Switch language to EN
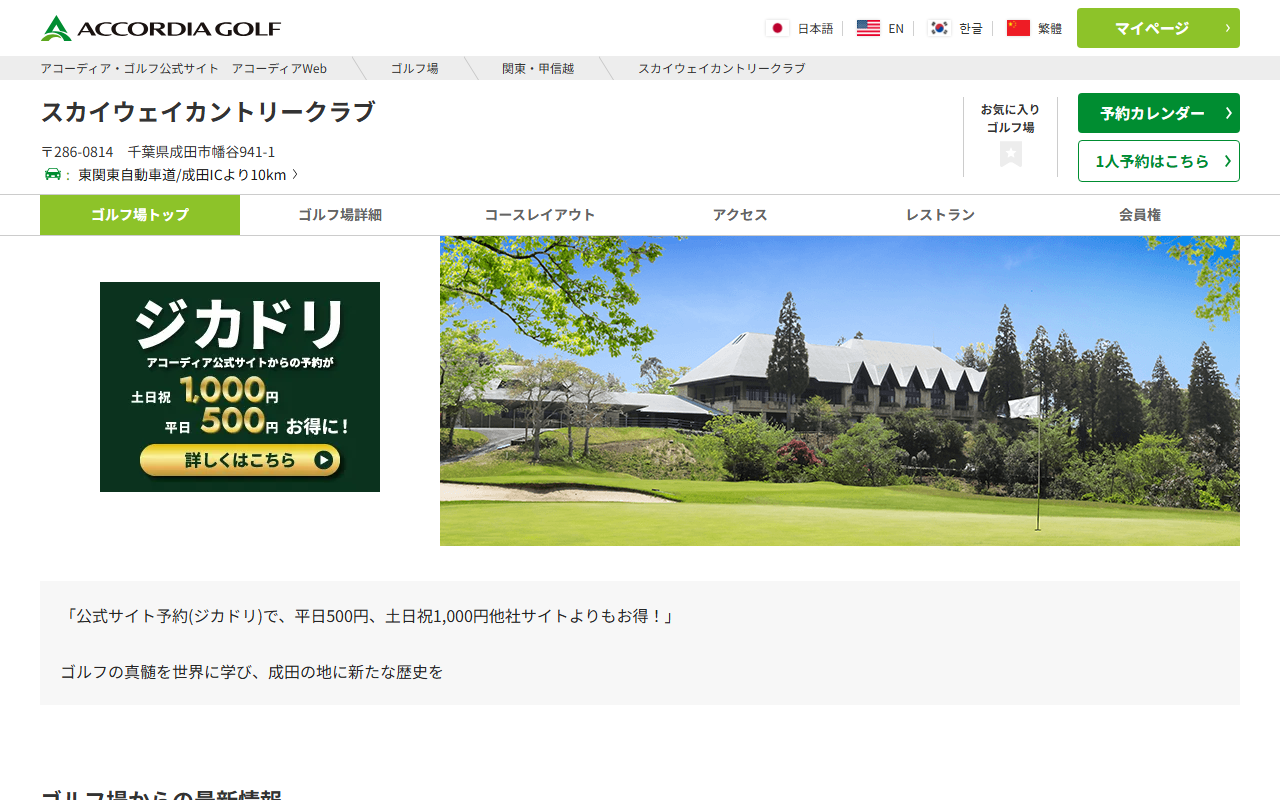Image resolution: width=1280 pixels, height=800 pixels. click(896, 28)
